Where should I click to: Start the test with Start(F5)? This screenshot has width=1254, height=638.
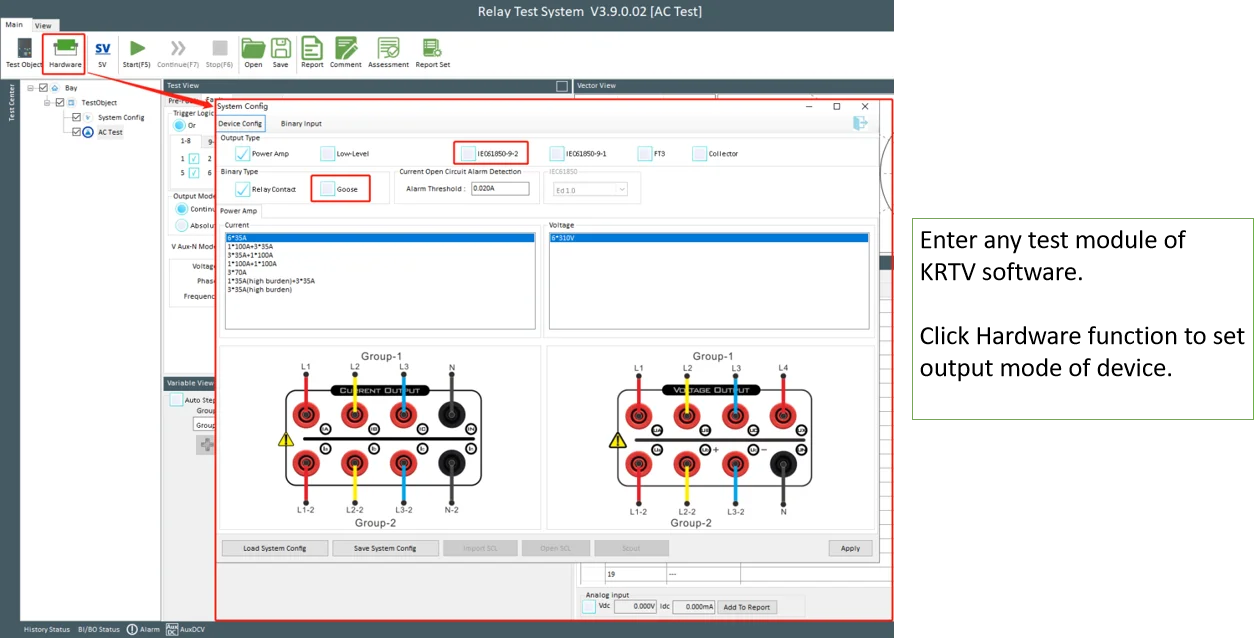click(137, 52)
